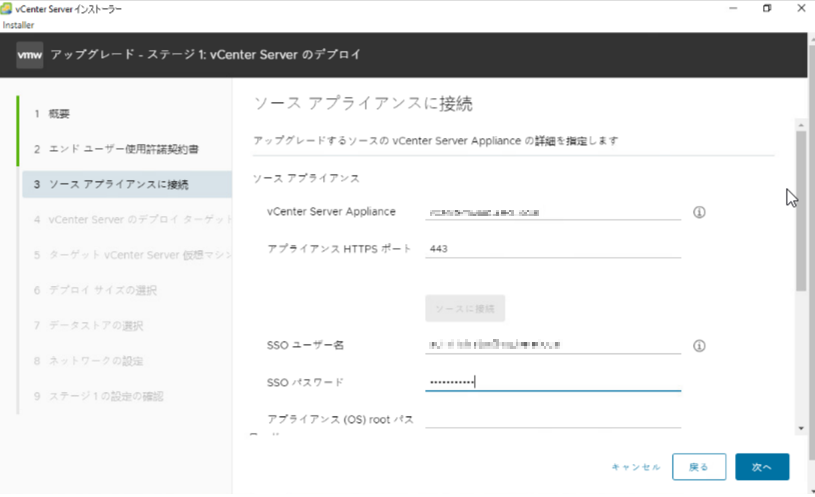
Task: Focus the SSO パスワード field
Action: click(x=553, y=382)
